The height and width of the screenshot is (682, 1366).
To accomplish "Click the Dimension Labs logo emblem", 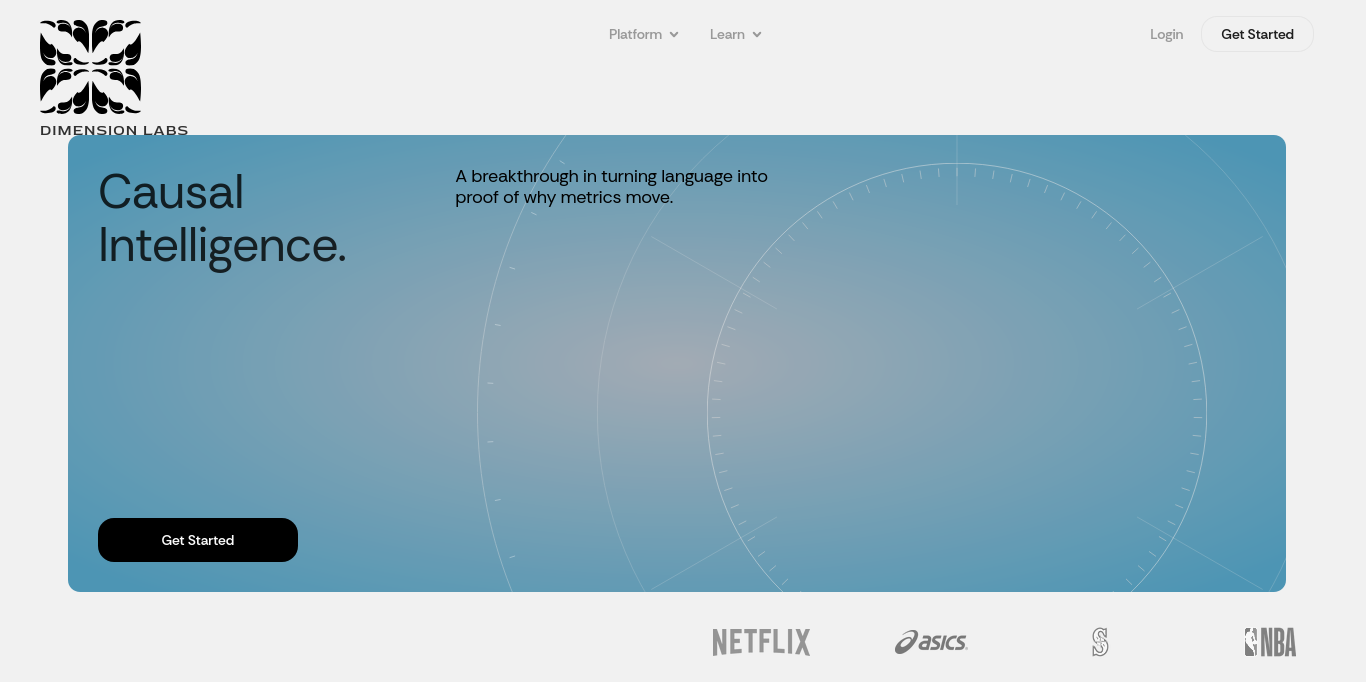I will 90,67.
